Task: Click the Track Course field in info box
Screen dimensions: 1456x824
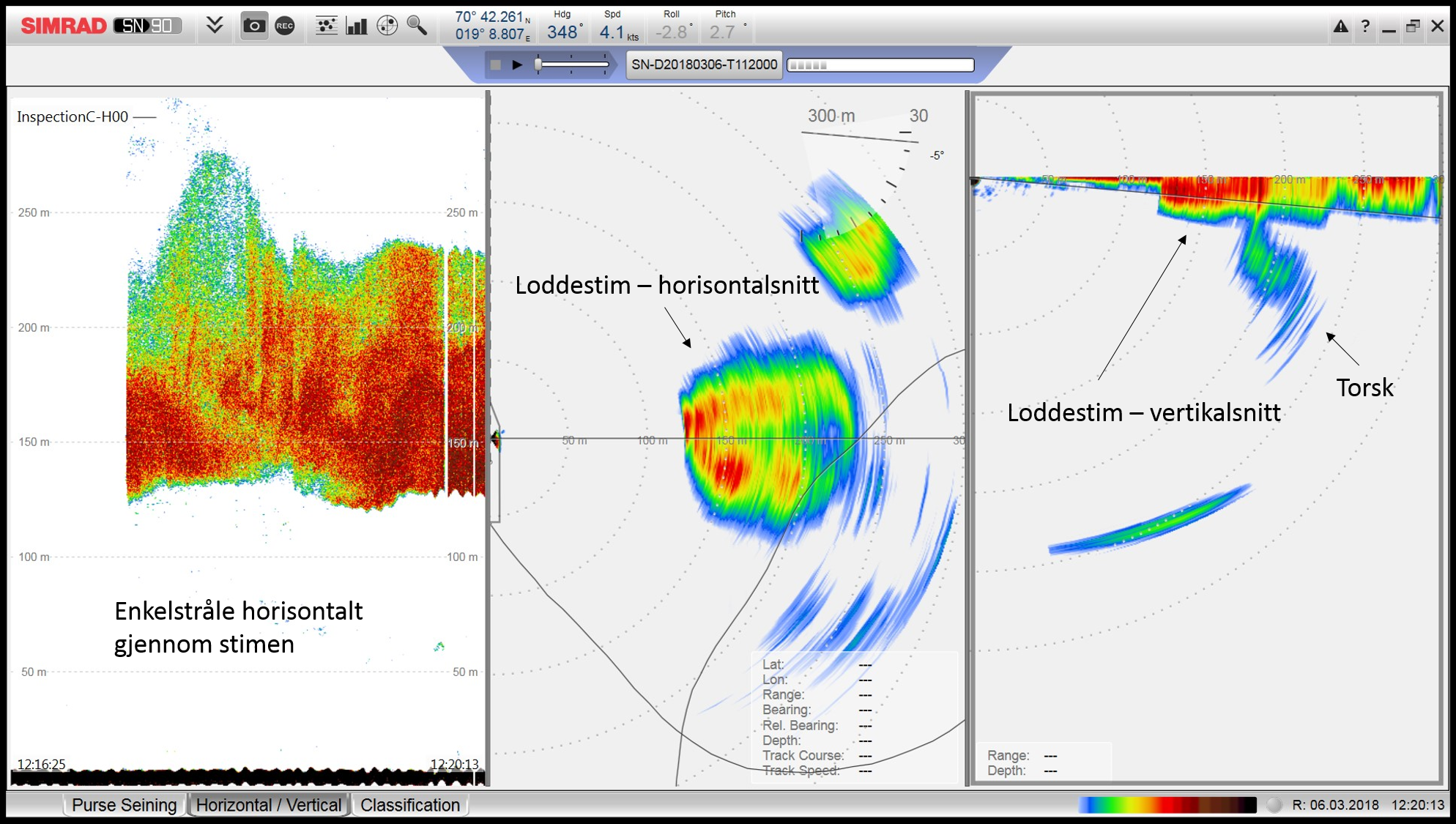Action: [x=817, y=755]
